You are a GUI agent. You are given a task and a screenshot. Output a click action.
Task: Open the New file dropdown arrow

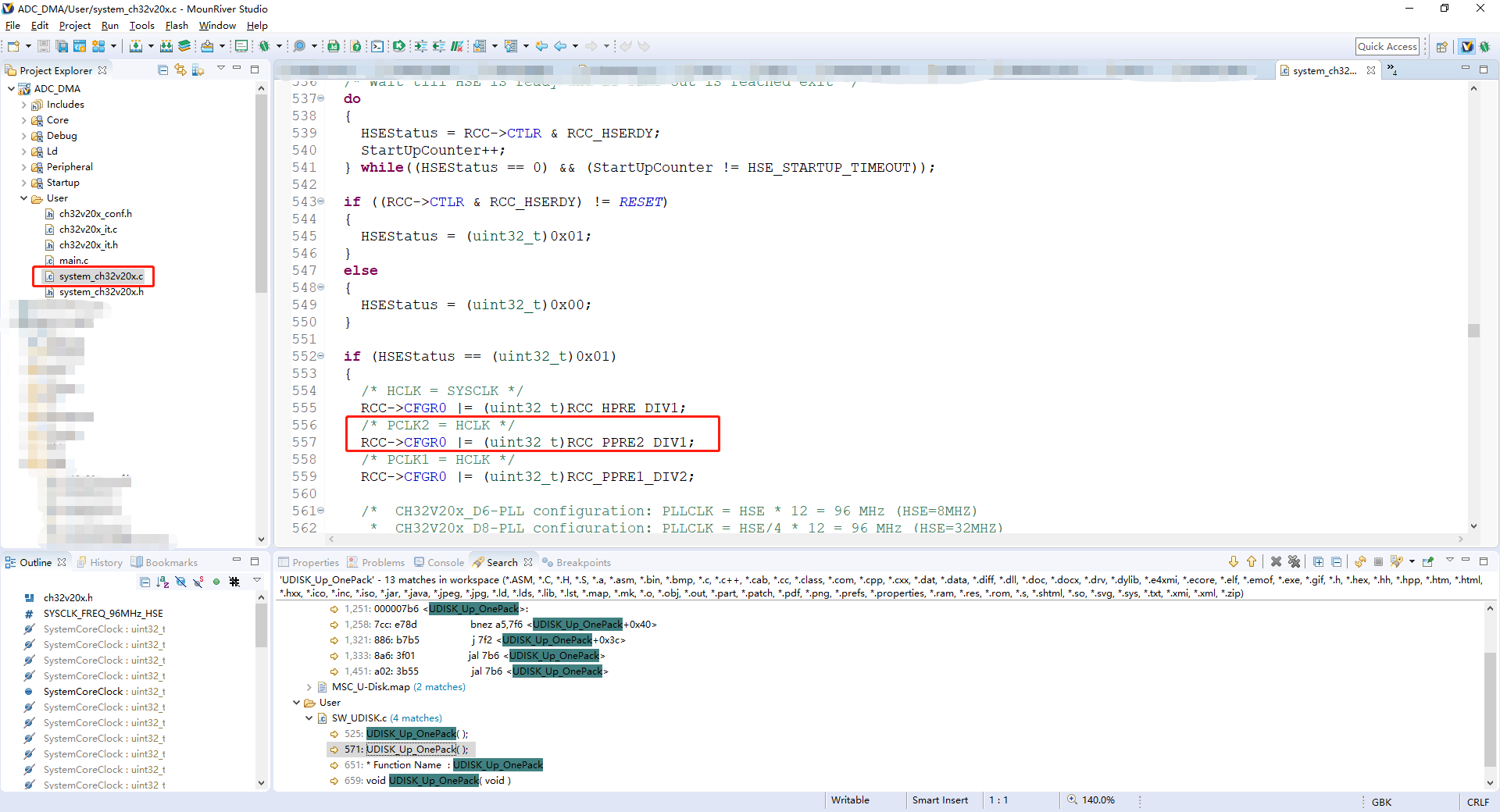click(28, 46)
